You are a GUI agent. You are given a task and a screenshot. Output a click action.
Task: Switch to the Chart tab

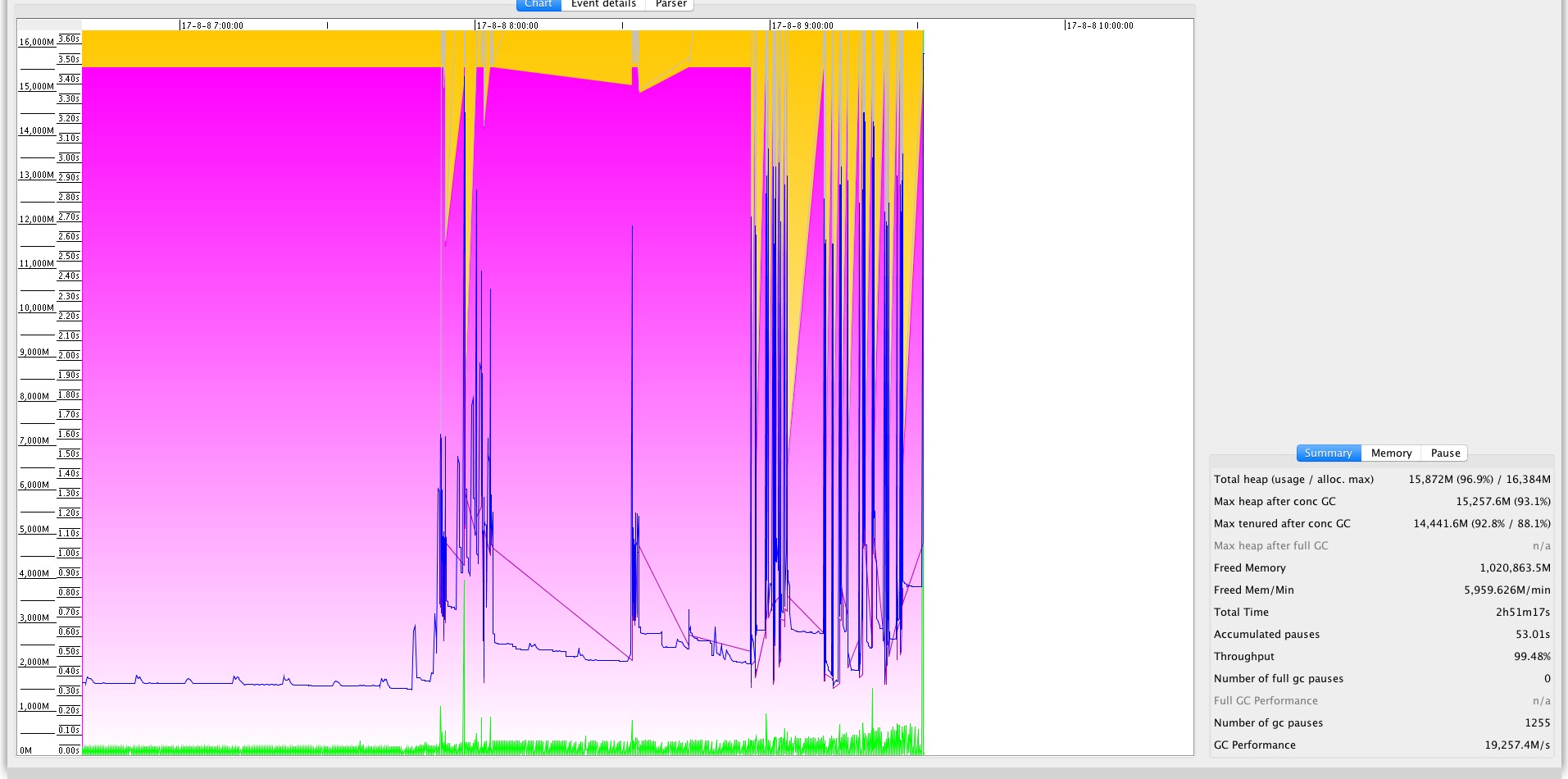coord(539,4)
